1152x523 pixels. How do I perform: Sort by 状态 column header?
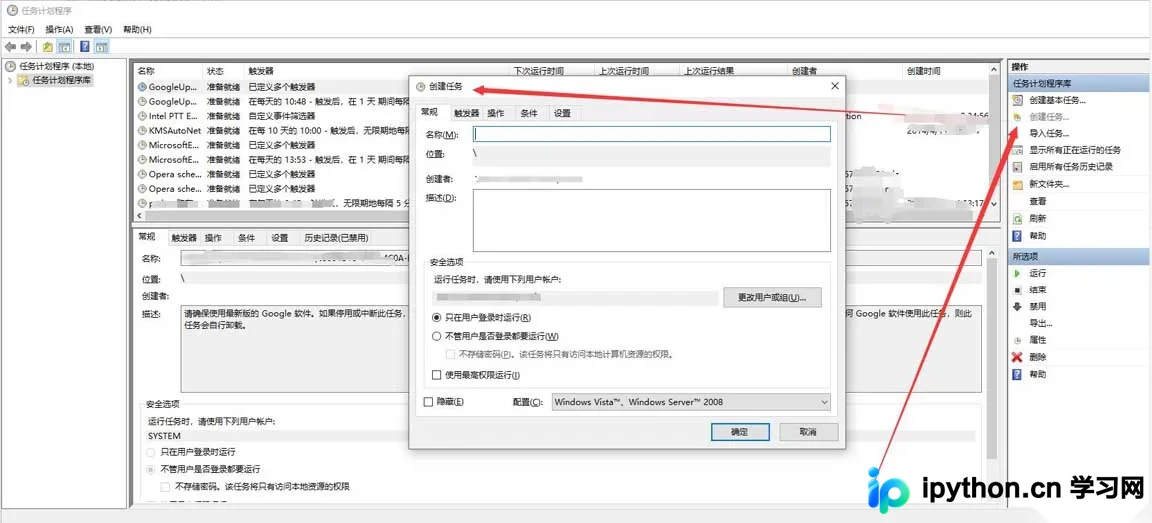[x=215, y=71]
